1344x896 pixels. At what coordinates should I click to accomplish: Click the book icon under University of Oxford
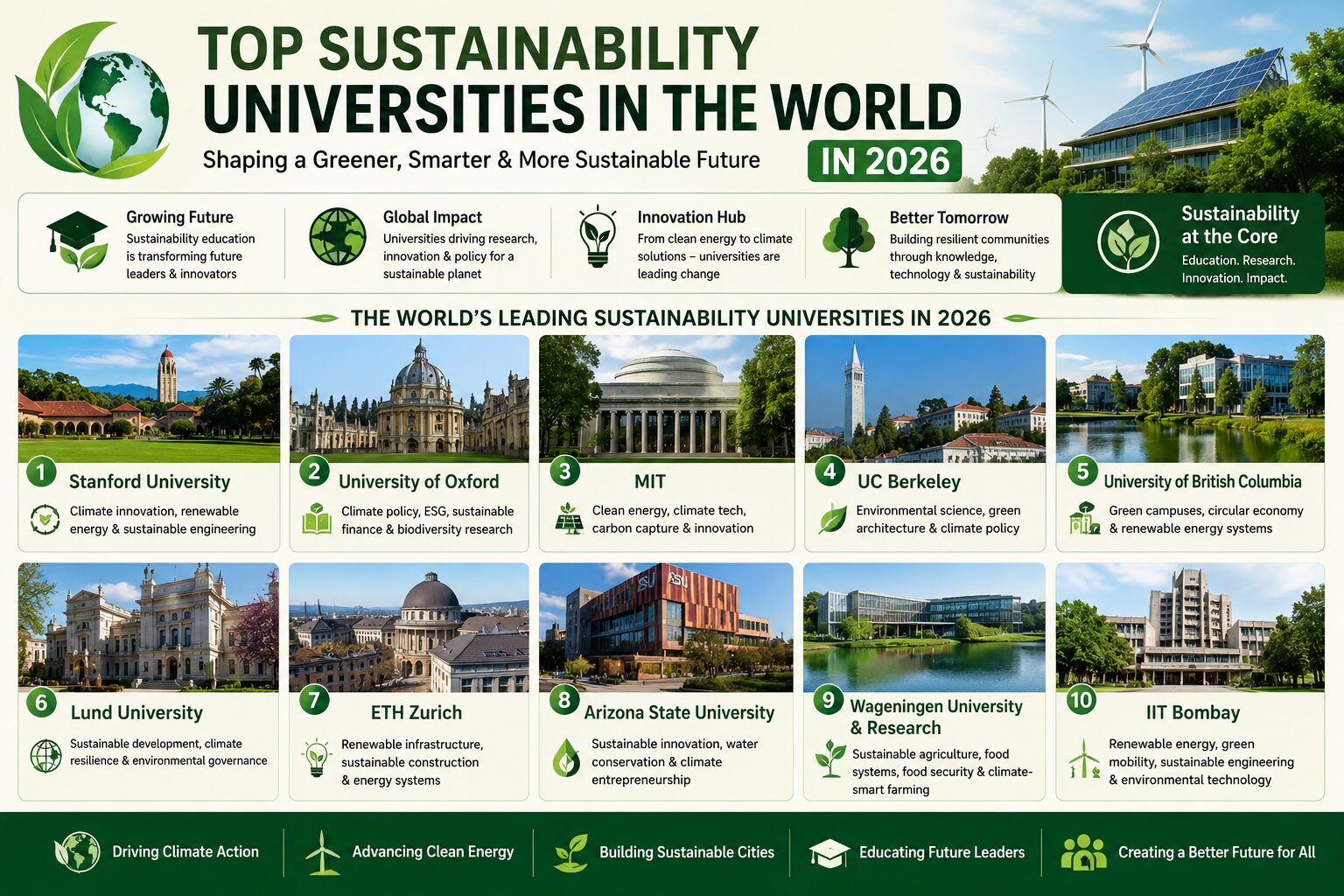point(317,519)
